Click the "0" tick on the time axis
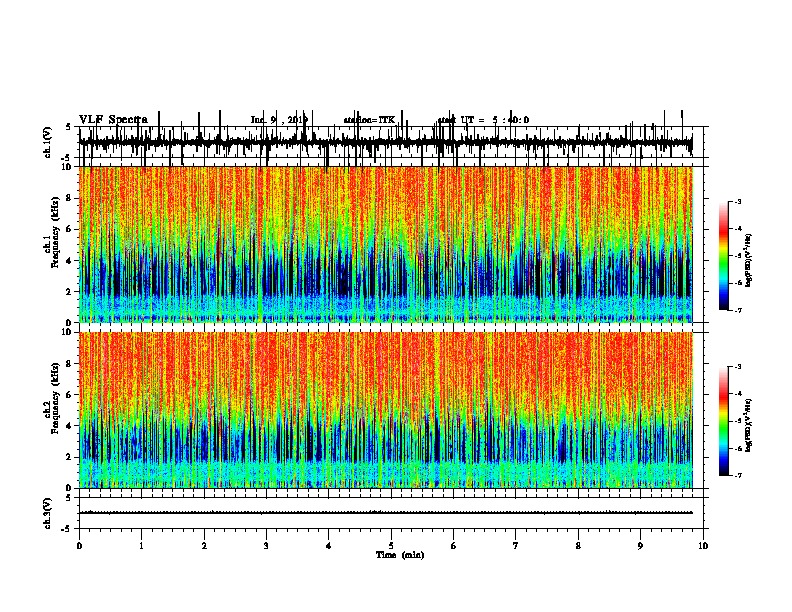This screenshot has width=792, height=612. tap(79, 546)
